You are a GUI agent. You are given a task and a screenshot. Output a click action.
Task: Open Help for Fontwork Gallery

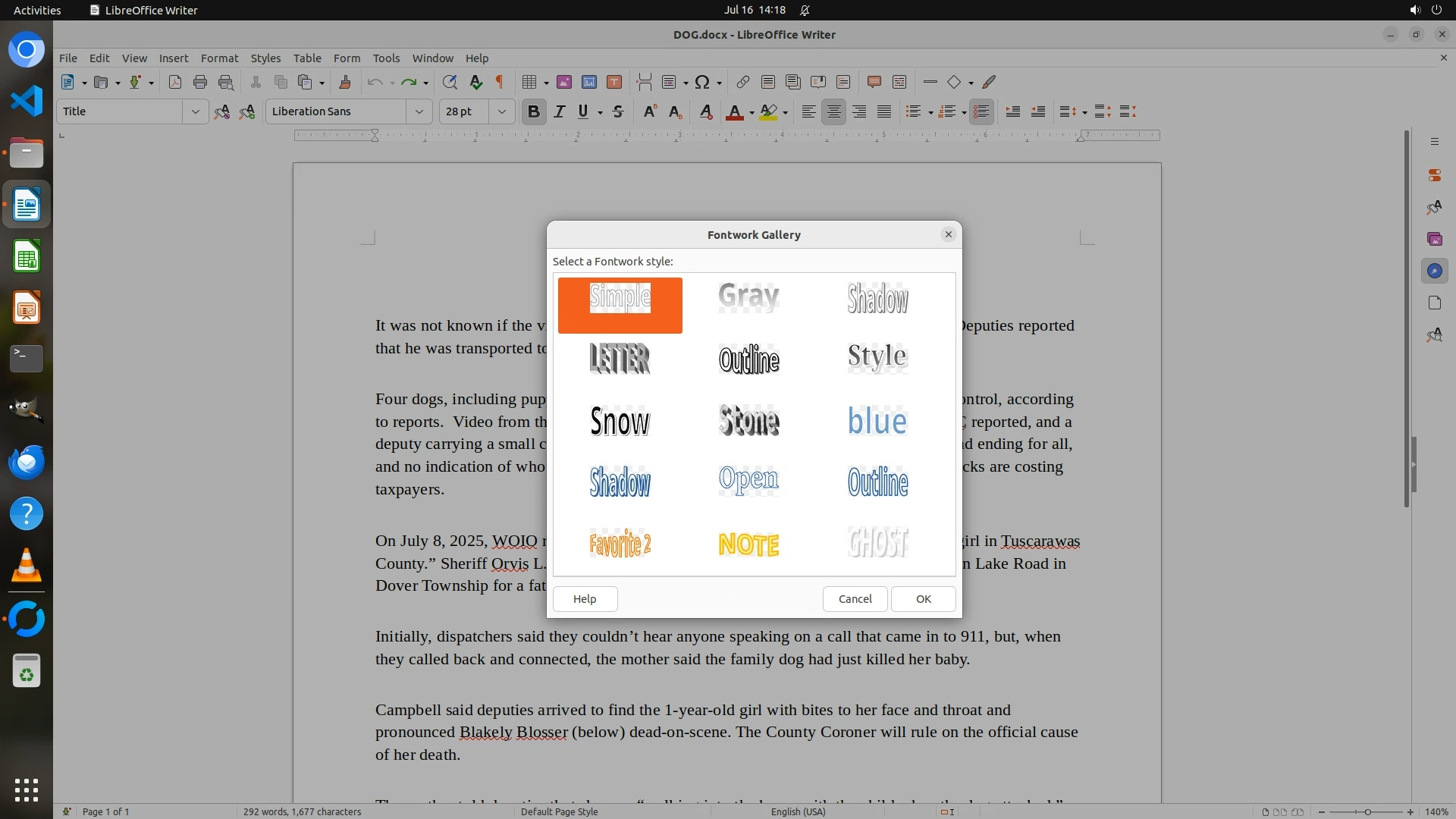click(585, 599)
